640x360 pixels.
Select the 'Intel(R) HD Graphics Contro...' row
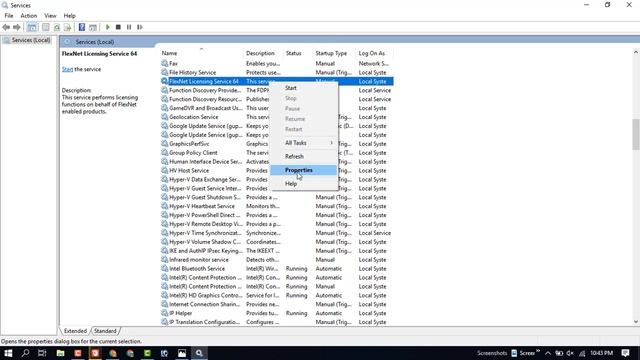click(276, 296)
